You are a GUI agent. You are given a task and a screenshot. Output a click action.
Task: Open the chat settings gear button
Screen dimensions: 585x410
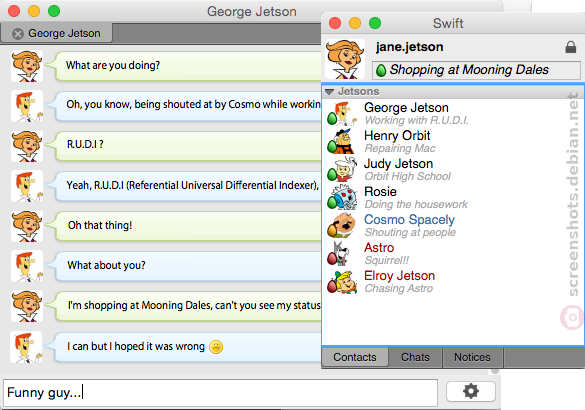point(471,391)
